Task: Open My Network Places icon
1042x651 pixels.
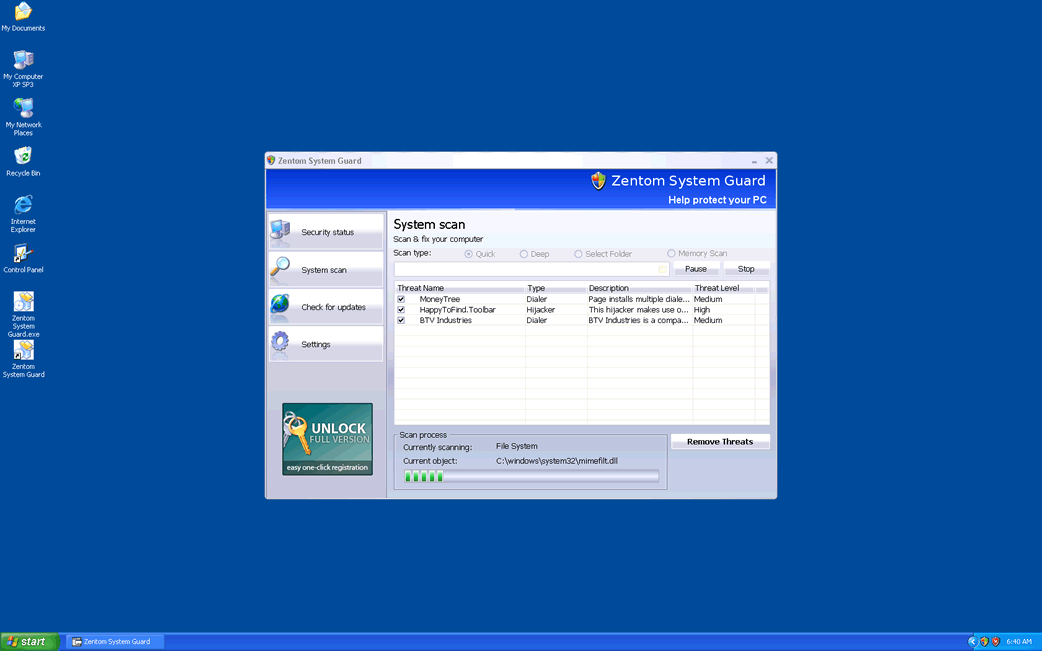Action: point(23,109)
